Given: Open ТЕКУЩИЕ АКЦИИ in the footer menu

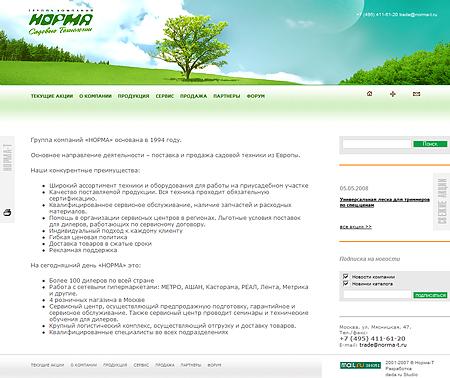Looking at the screenshot, I should [47, 365].
